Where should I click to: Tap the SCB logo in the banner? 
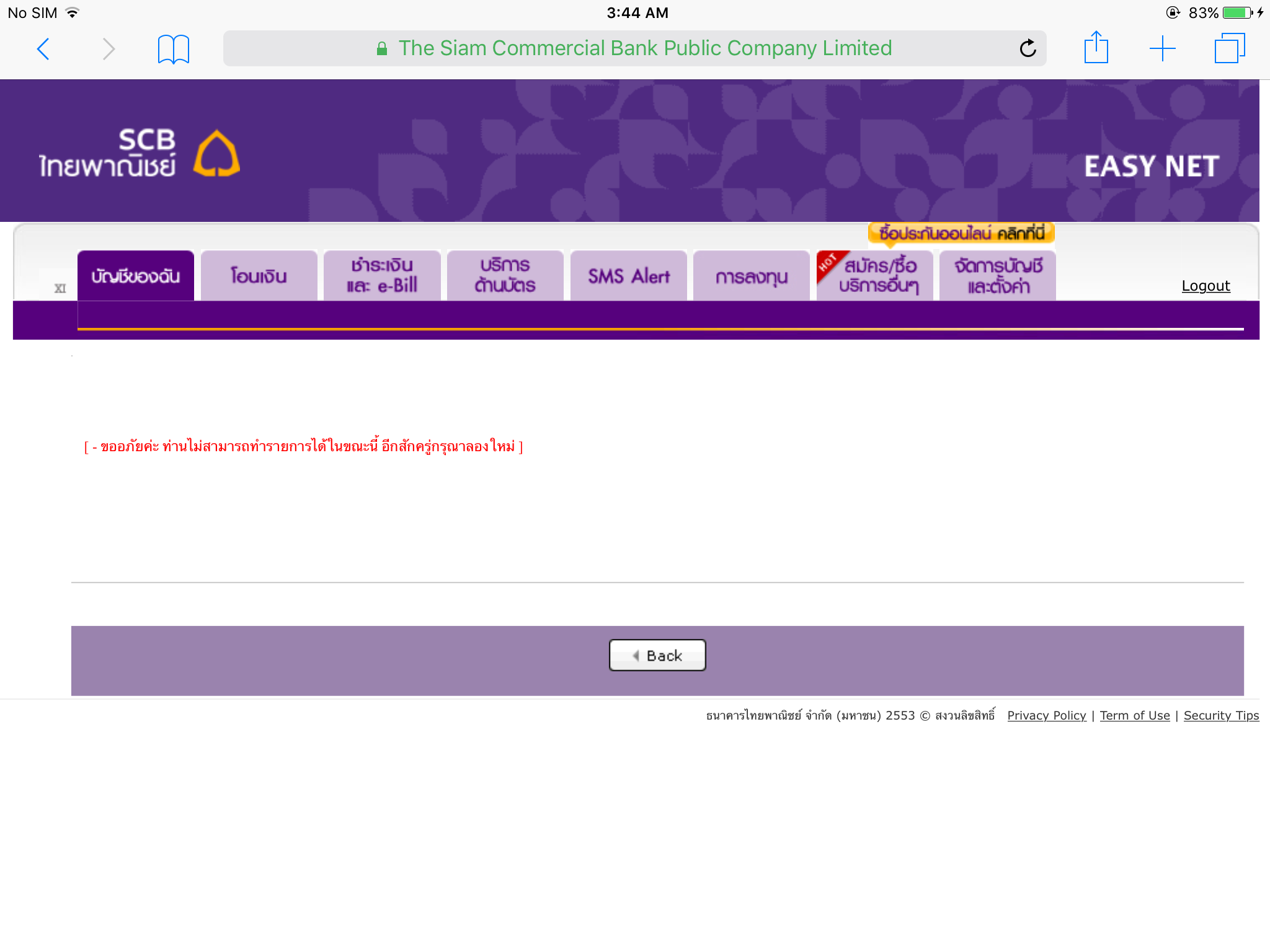click(140, 153)
